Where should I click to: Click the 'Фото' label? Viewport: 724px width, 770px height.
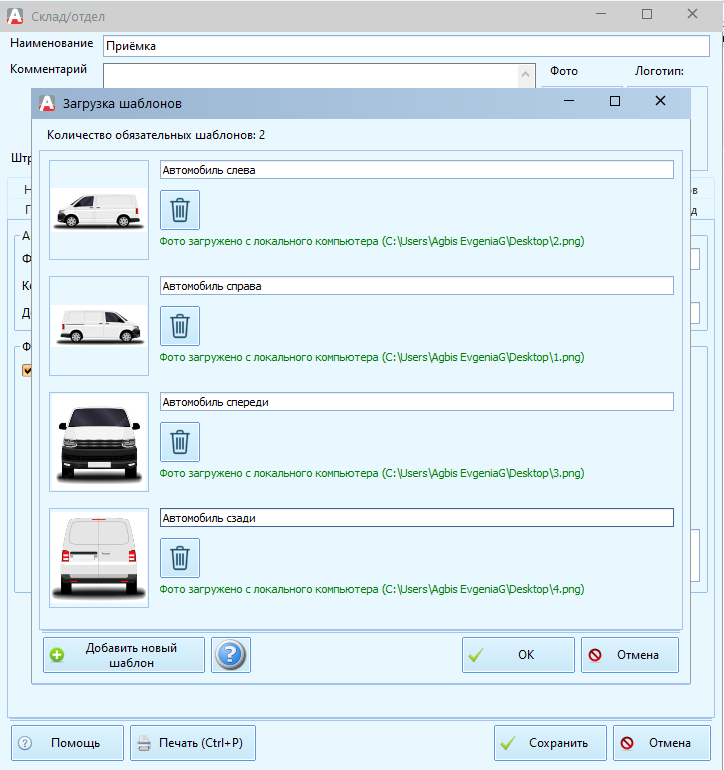[x=564, y=71]
